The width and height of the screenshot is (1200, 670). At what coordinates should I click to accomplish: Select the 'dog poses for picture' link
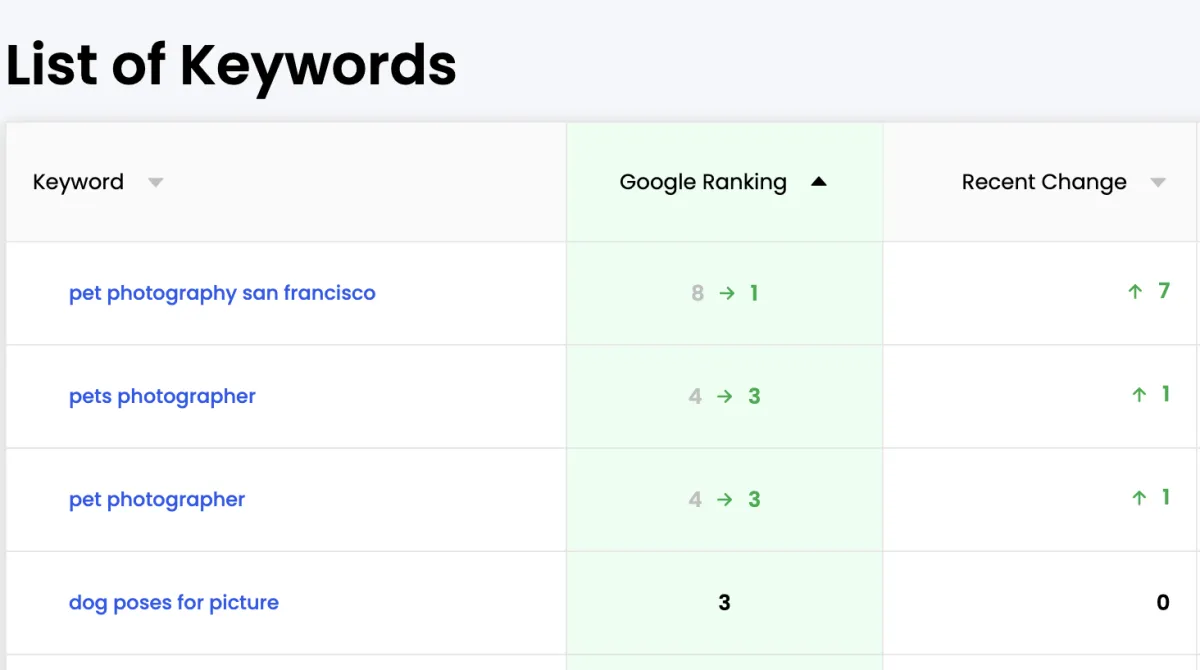point(174,602)
